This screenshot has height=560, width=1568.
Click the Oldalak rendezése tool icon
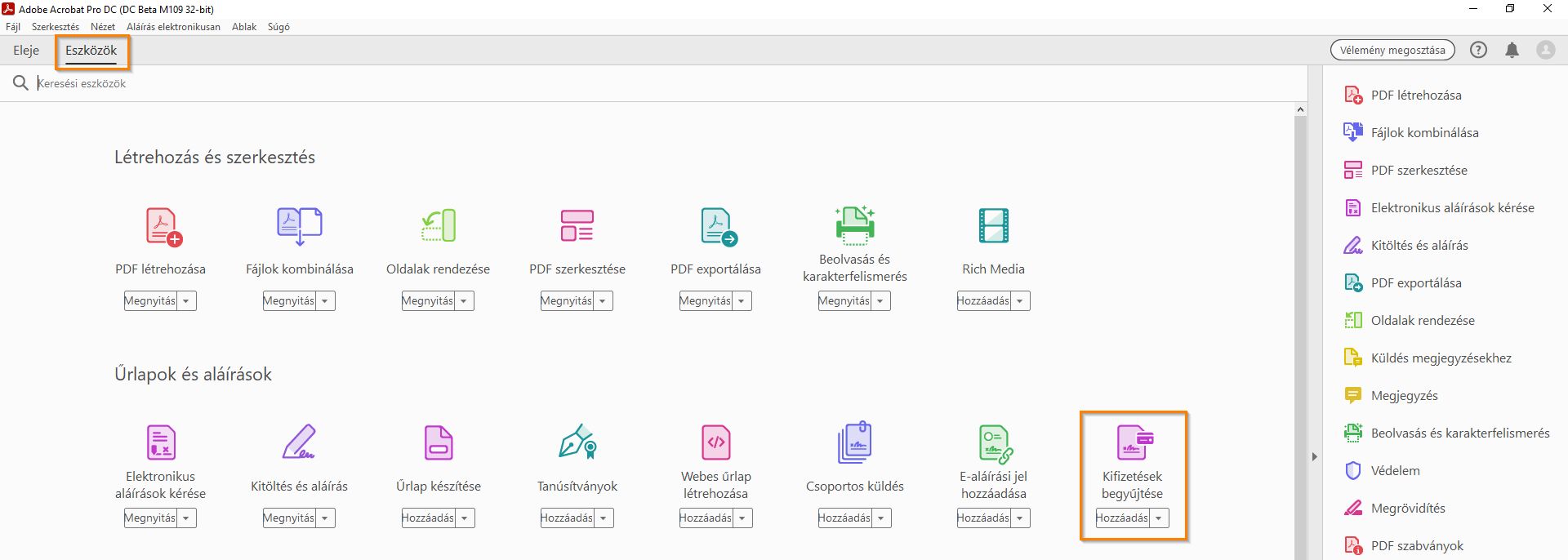point(439,226)
